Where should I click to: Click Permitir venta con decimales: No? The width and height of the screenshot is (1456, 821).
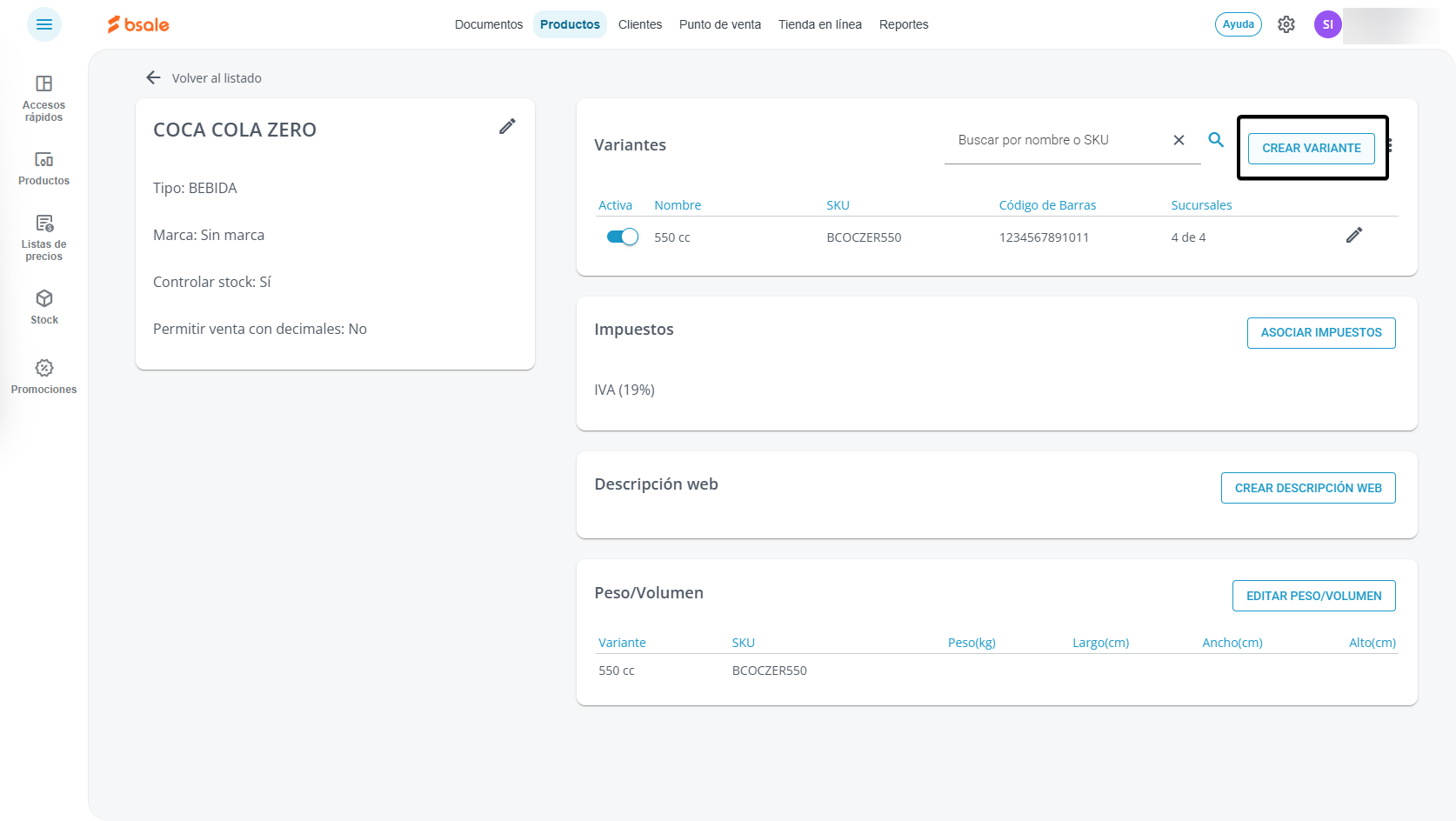click(260, 329)
